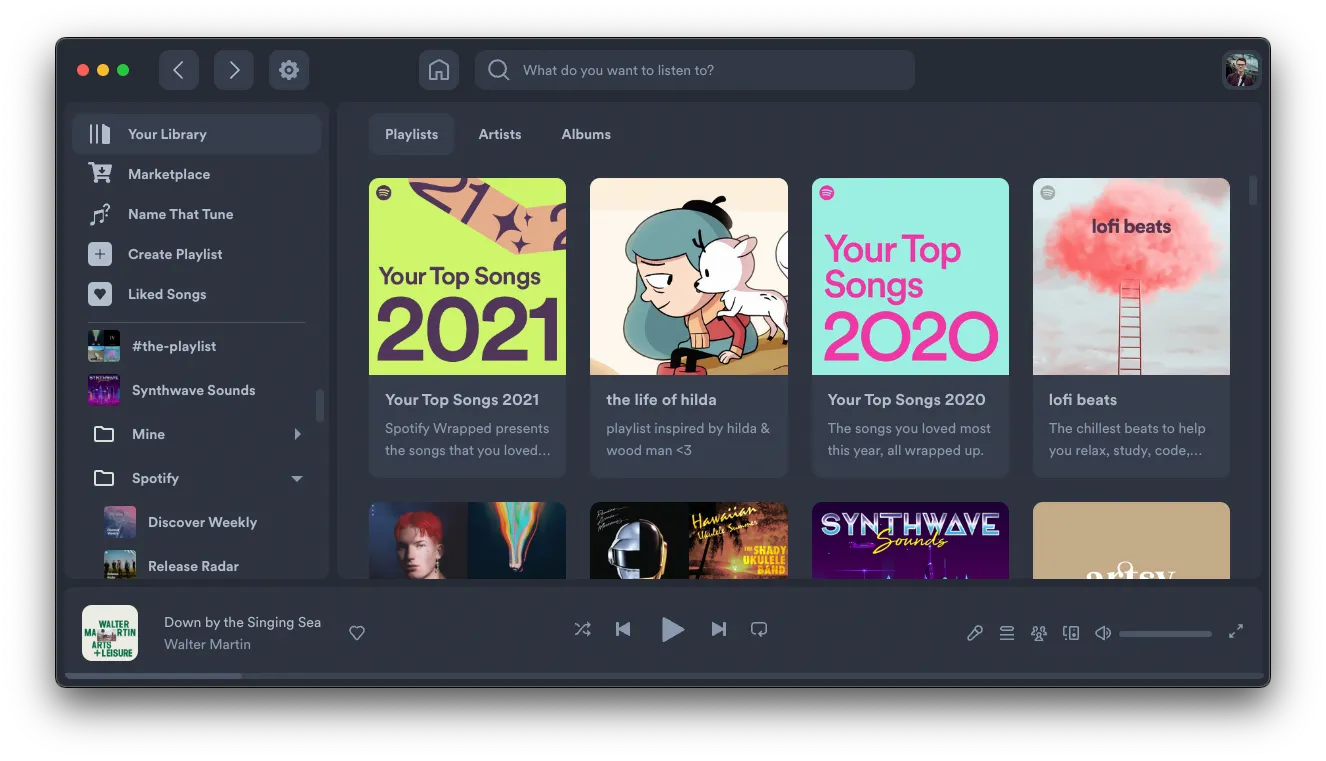Like the song Down by the Singing Sea
The width and height of the screenshot is (1326, 761).
point(357,632)
